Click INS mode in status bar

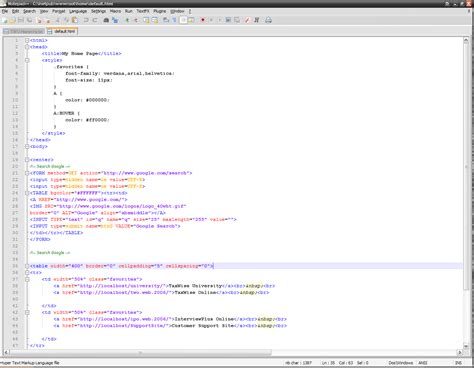pyautogui.click(x=459, y=363)
